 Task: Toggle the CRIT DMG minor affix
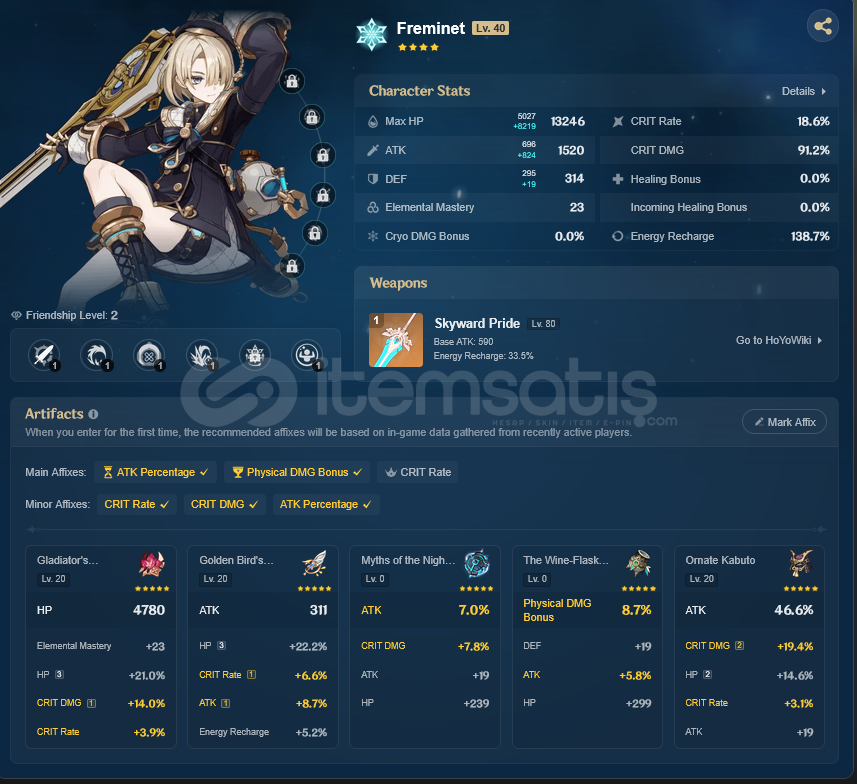(224, 504)
